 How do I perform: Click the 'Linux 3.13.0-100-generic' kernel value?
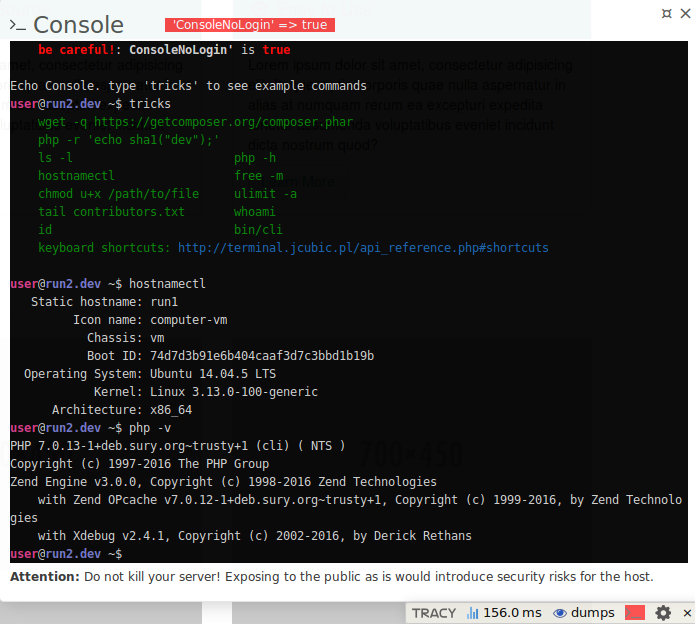pyautogui.click(x=234, y=392)
